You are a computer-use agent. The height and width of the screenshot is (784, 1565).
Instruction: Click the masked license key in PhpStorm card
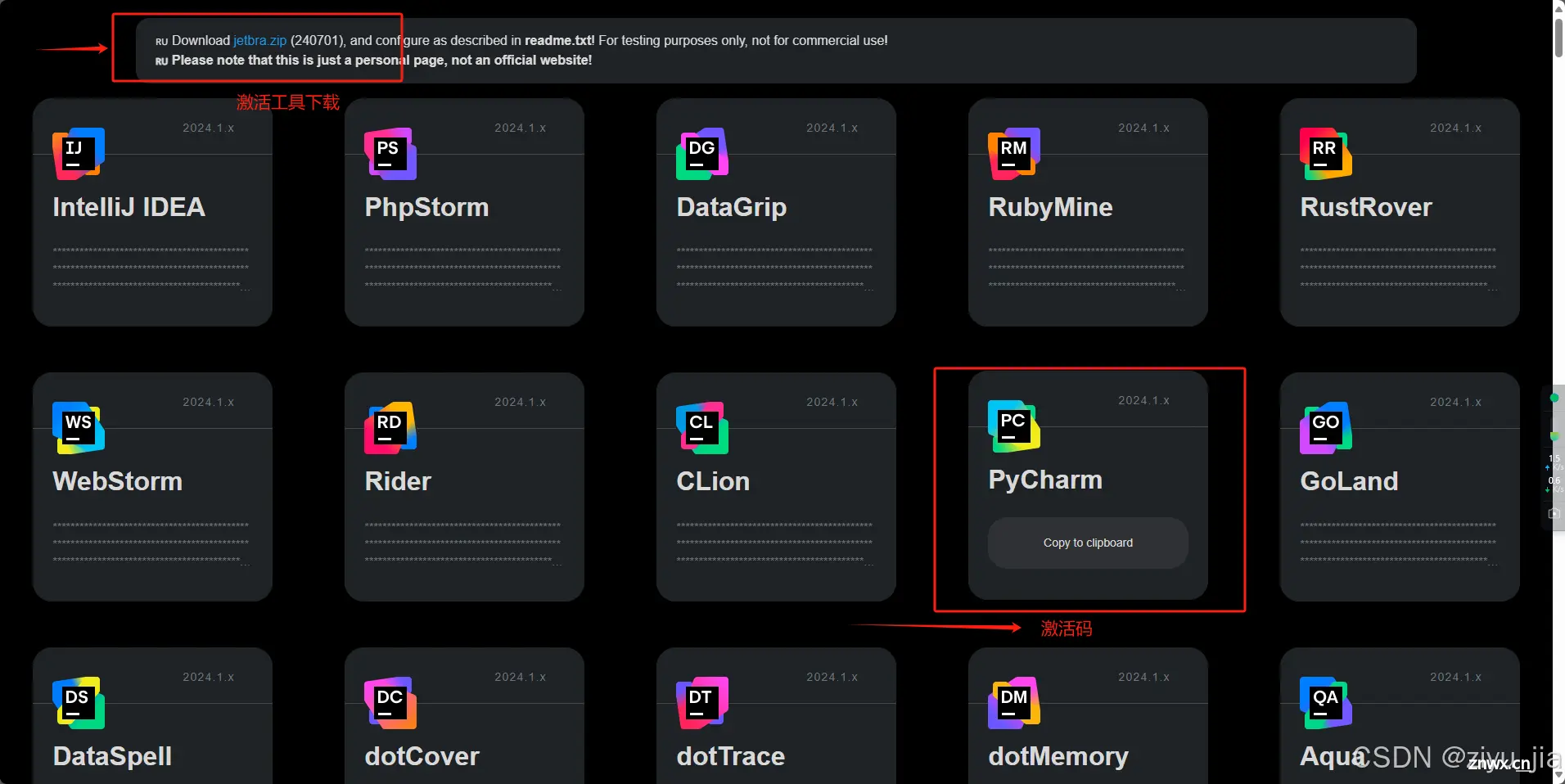[463, 268]
